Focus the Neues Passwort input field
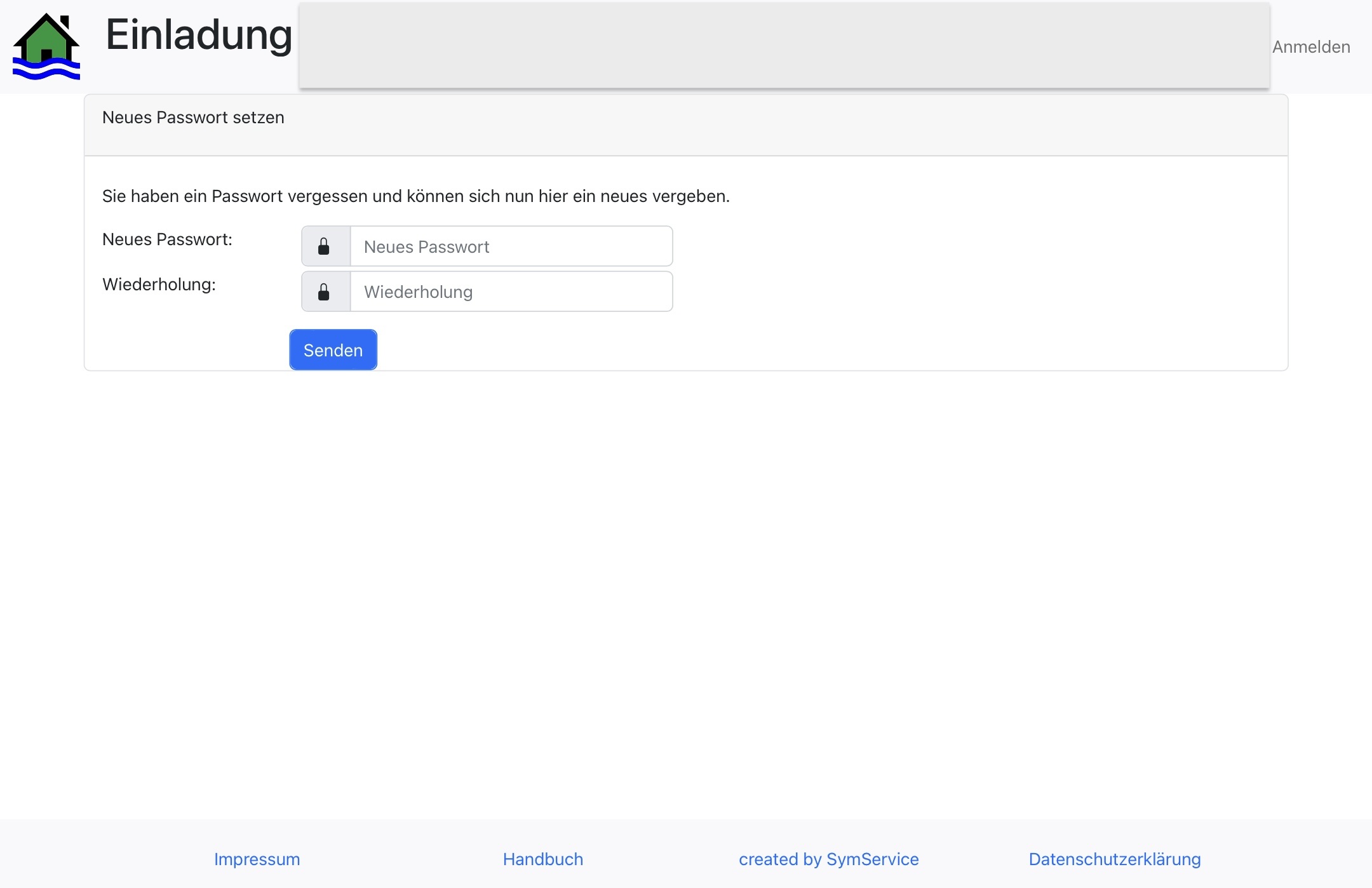The height and width of the screenshot is (888, 1372). 511,246
